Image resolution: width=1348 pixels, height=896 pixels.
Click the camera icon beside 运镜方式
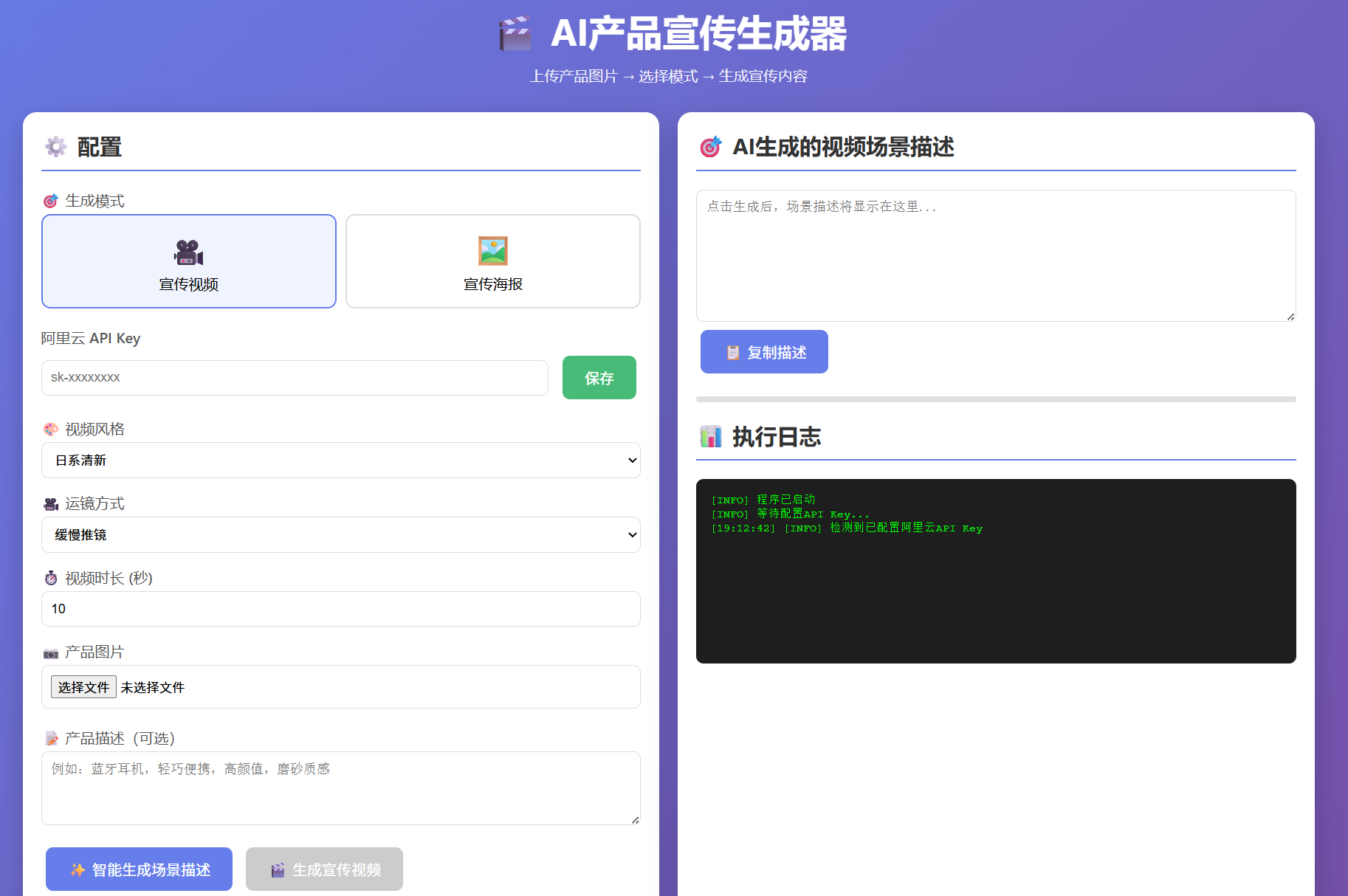[50, 504]
